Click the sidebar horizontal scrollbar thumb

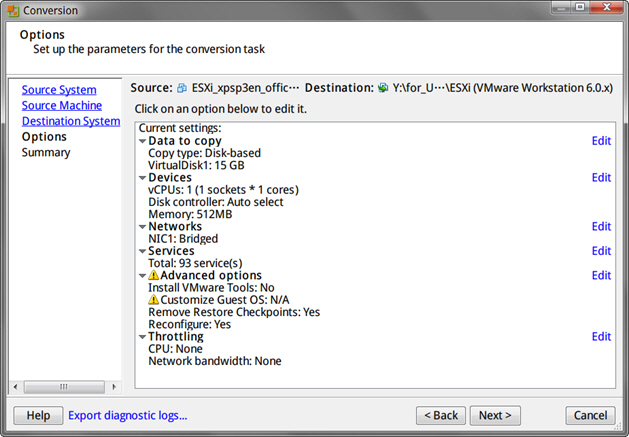(x=63, y=386)
